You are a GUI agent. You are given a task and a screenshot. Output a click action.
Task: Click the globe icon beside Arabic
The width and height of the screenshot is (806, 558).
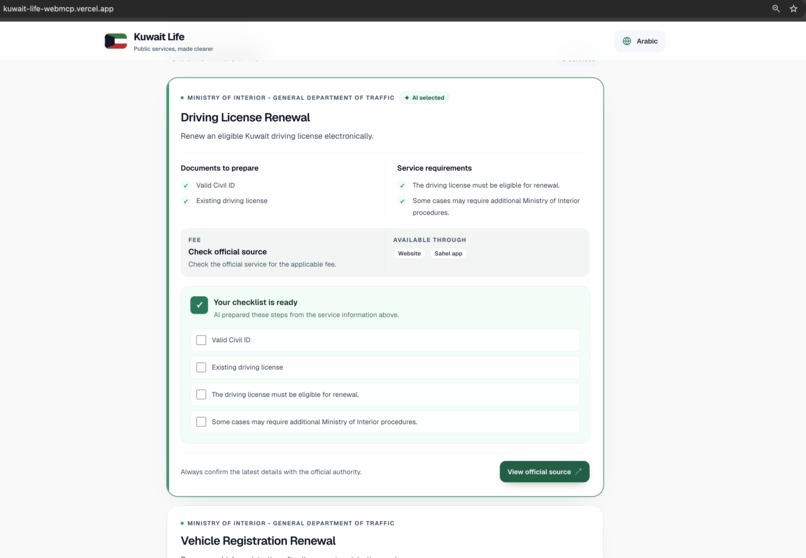coord(627,41)
